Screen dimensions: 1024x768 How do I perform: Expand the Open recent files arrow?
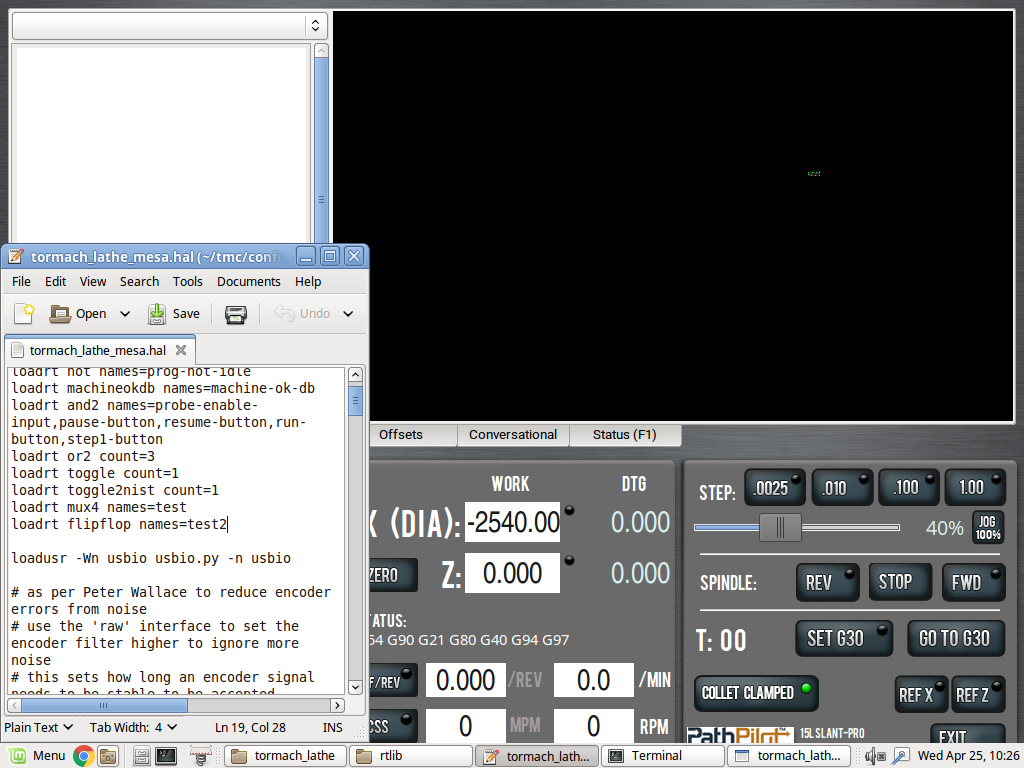[125, 314]
